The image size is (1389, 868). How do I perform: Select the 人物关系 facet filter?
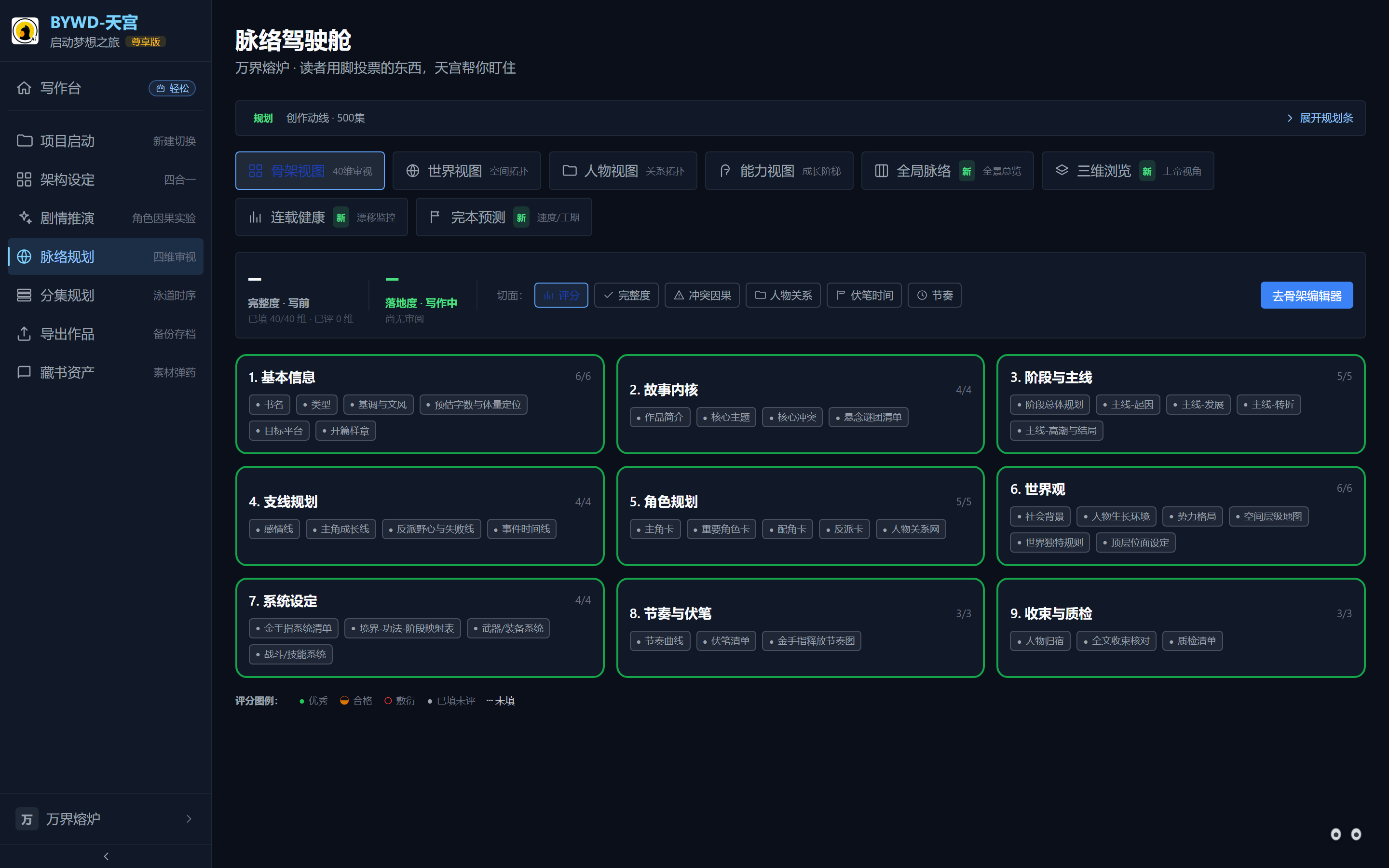pyautogui.click(x=783, y=295)
